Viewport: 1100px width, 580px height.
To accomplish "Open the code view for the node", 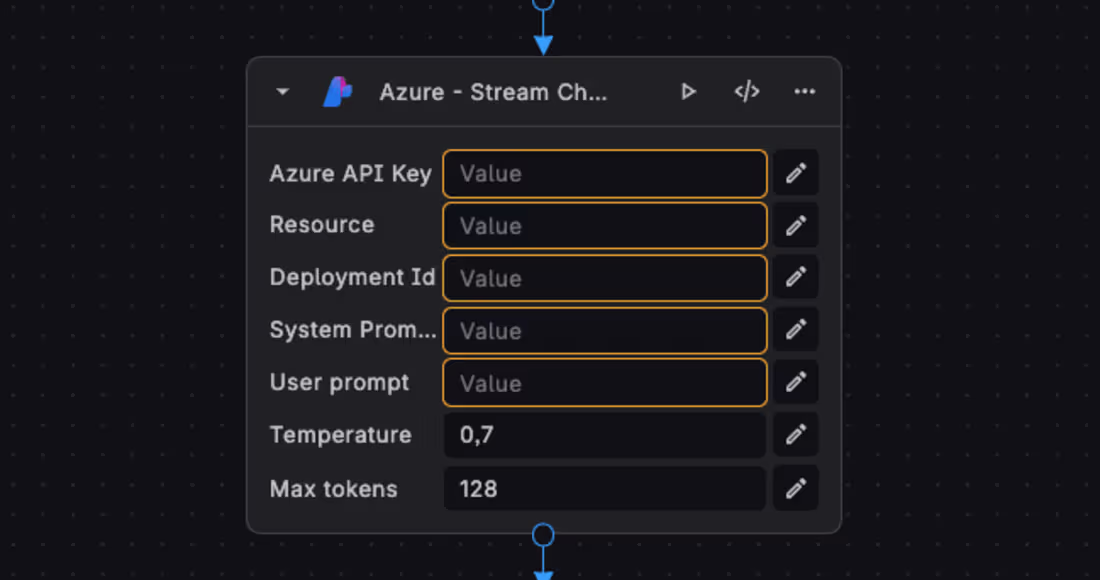I will click(746, 91).
